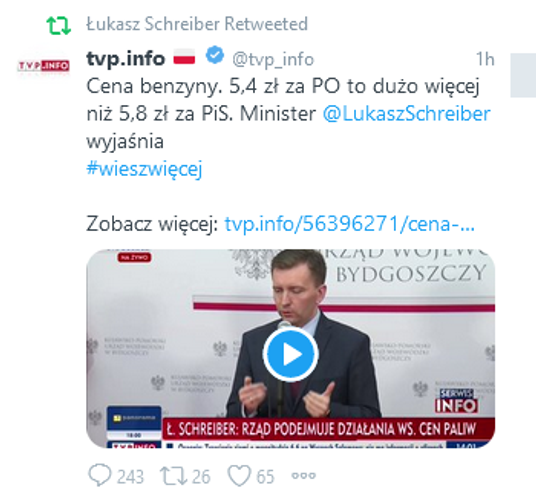Click the video thumbnail's red news ticker

(x=329, y=429)
